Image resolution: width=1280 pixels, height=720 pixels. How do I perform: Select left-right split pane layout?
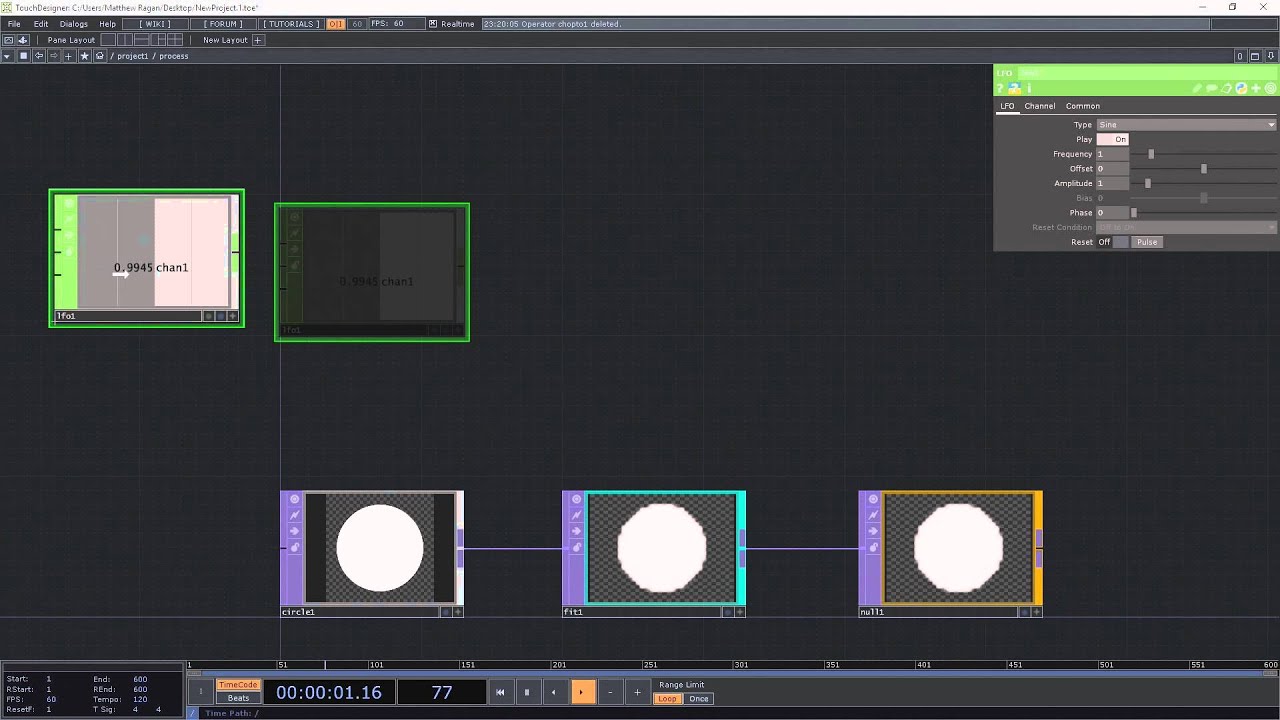pyautogui.click(x=126, y=40)
